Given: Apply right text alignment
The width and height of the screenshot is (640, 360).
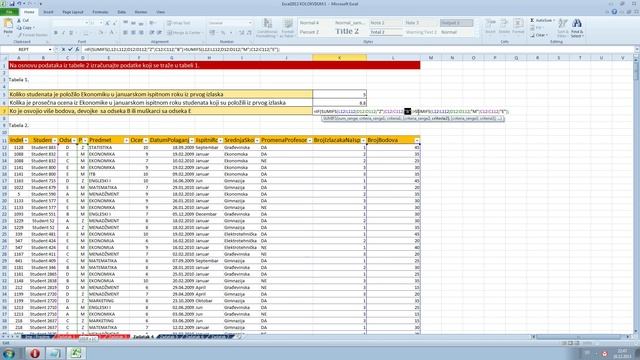Looking at the screenshot, I should 141,33.
